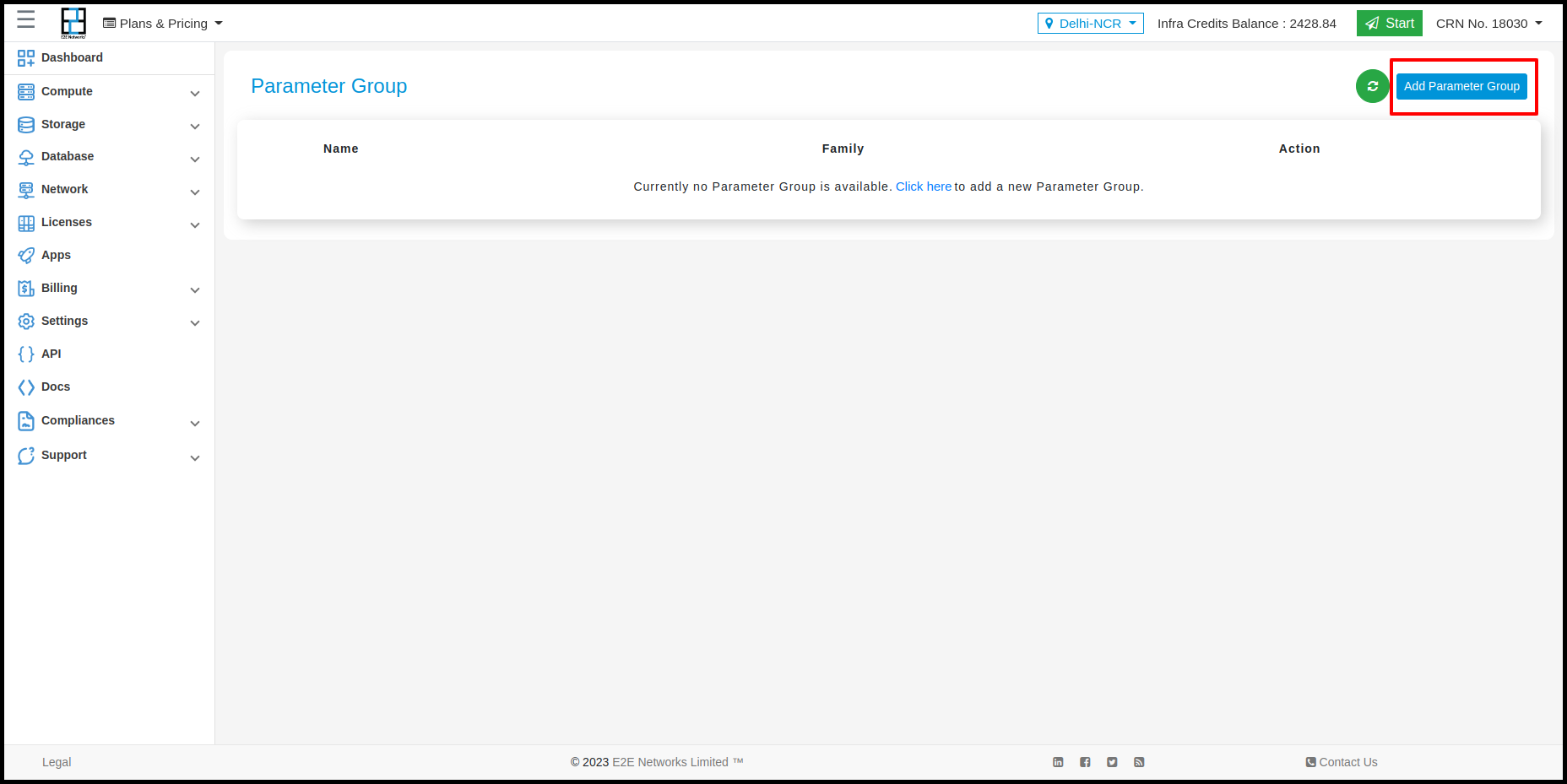Refresh the Parameter Group list
Screen dimensions: 1567x784
coord(1373,86)
